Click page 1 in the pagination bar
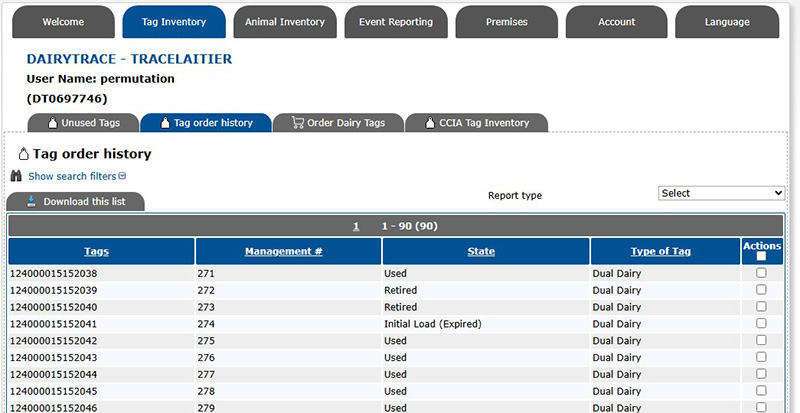The image size is (800, 413). 356,226
